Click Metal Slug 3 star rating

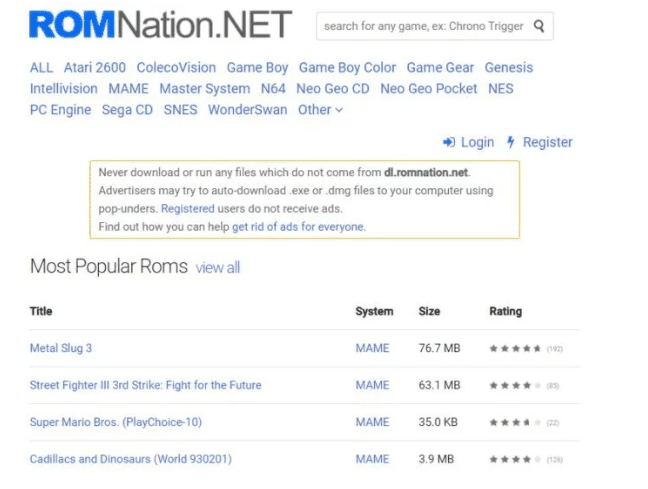(x=515, y=349)
